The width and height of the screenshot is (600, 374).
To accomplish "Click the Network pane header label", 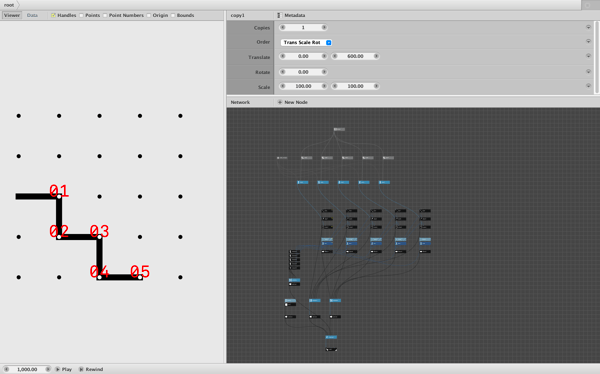I will pos(240,102).
